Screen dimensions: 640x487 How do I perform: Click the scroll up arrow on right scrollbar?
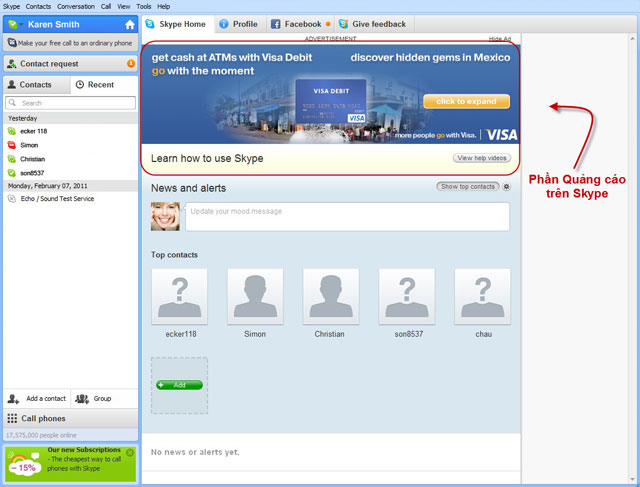coord(633,38)
